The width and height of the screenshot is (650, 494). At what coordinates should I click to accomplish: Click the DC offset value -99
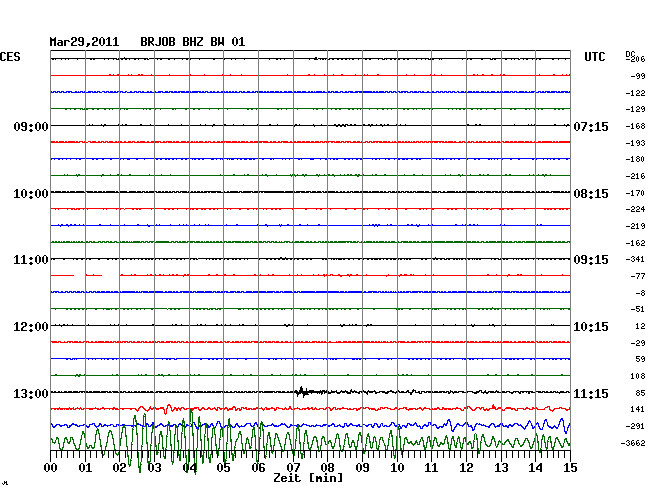pyautogui.click(x=638, y=76)
